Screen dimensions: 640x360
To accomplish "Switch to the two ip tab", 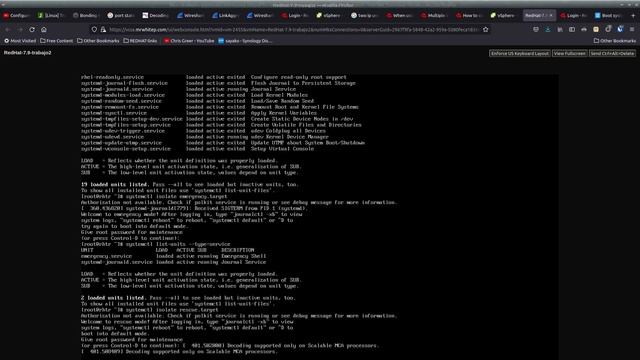I will [x=364, y=16].
